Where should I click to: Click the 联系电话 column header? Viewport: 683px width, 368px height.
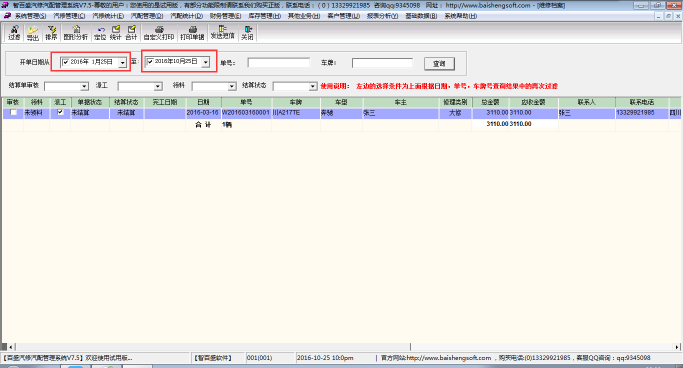tap(642, 102)
